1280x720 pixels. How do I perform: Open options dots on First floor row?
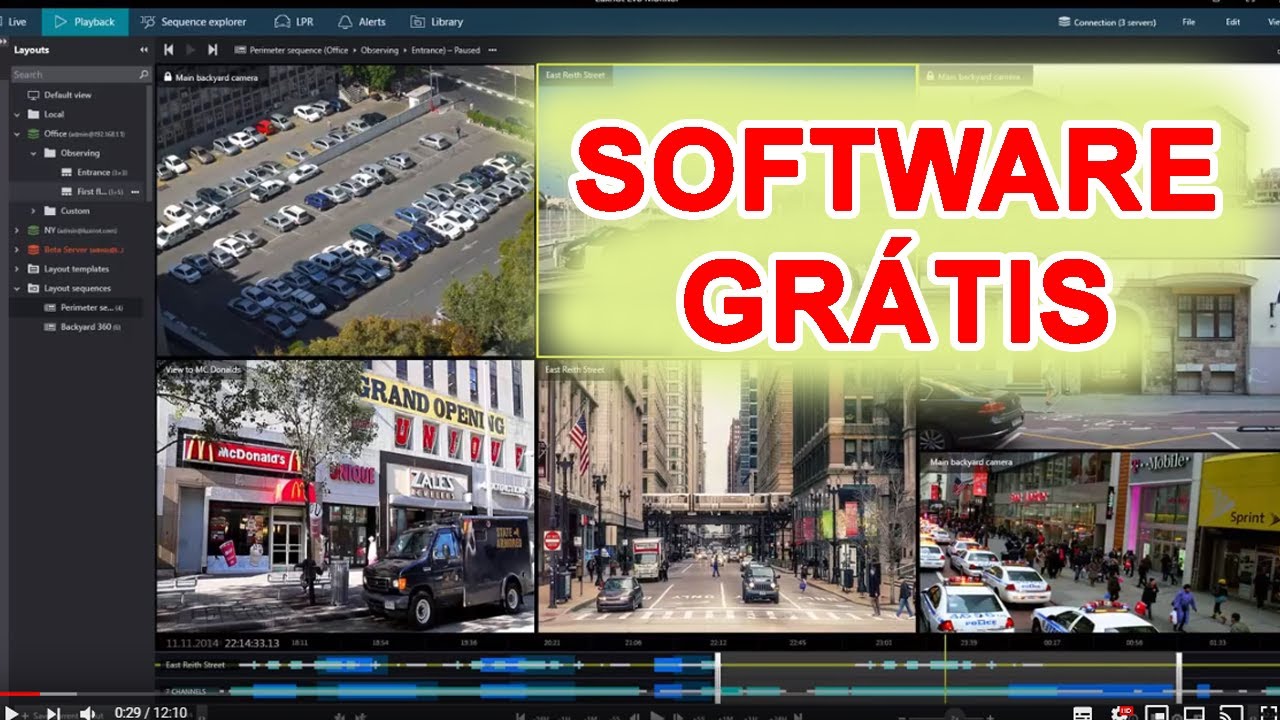point(135,191)
